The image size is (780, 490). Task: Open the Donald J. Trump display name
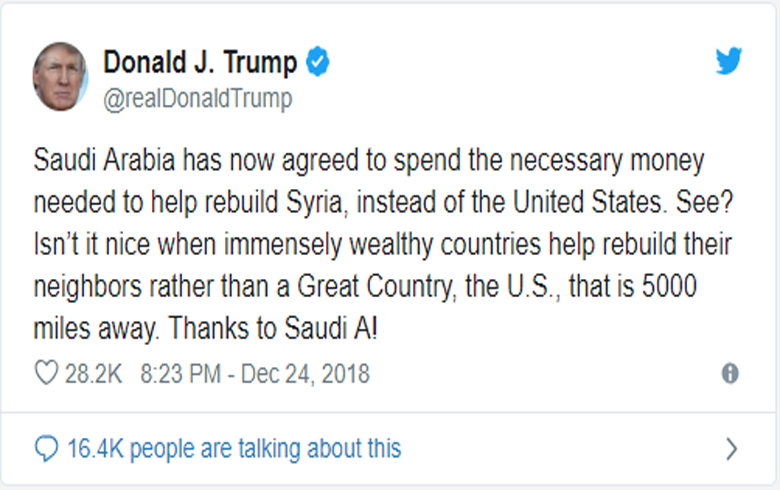(200, 62)
